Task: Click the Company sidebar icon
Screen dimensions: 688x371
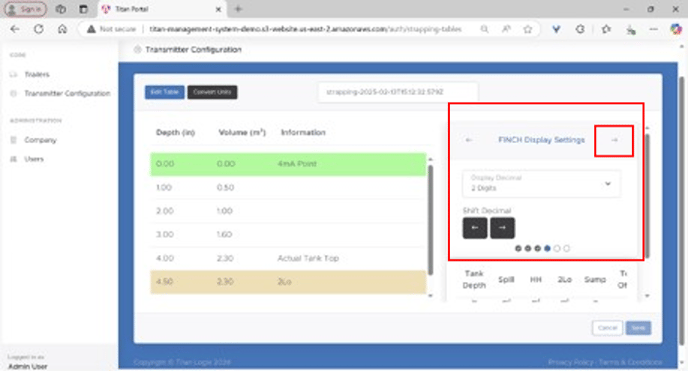Action: (14, 140)
